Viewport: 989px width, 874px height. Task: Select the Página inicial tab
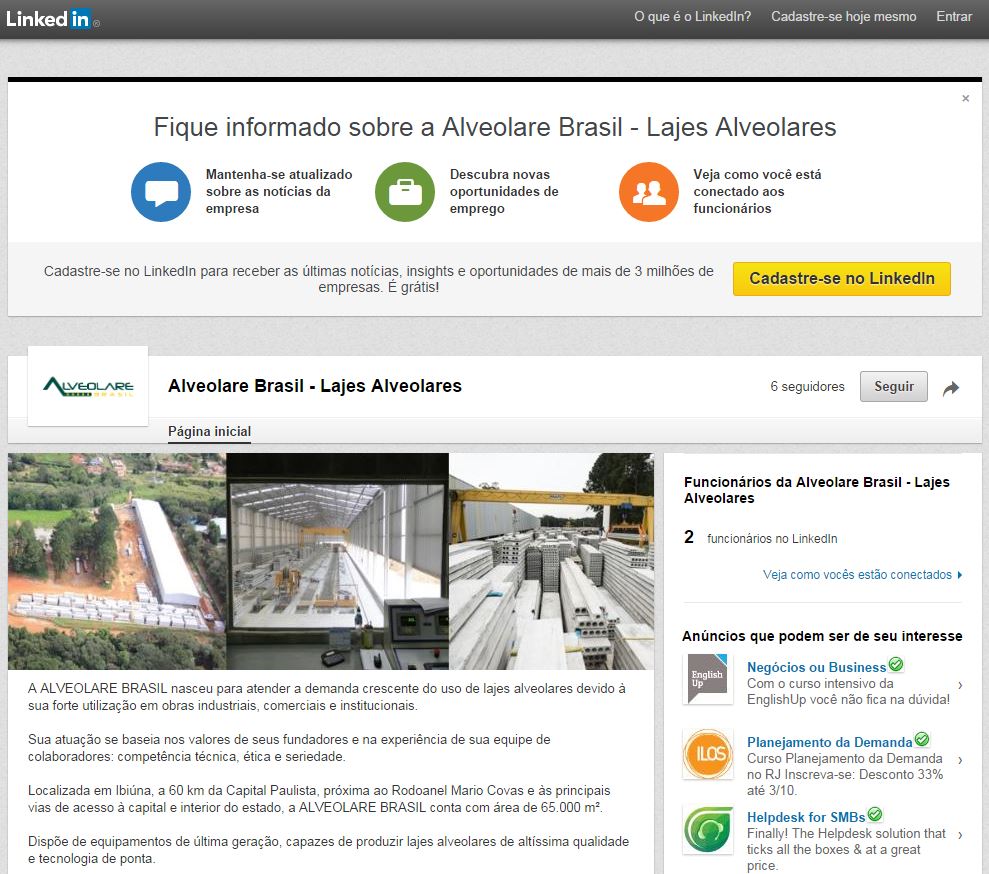click(x=209, y=431)
